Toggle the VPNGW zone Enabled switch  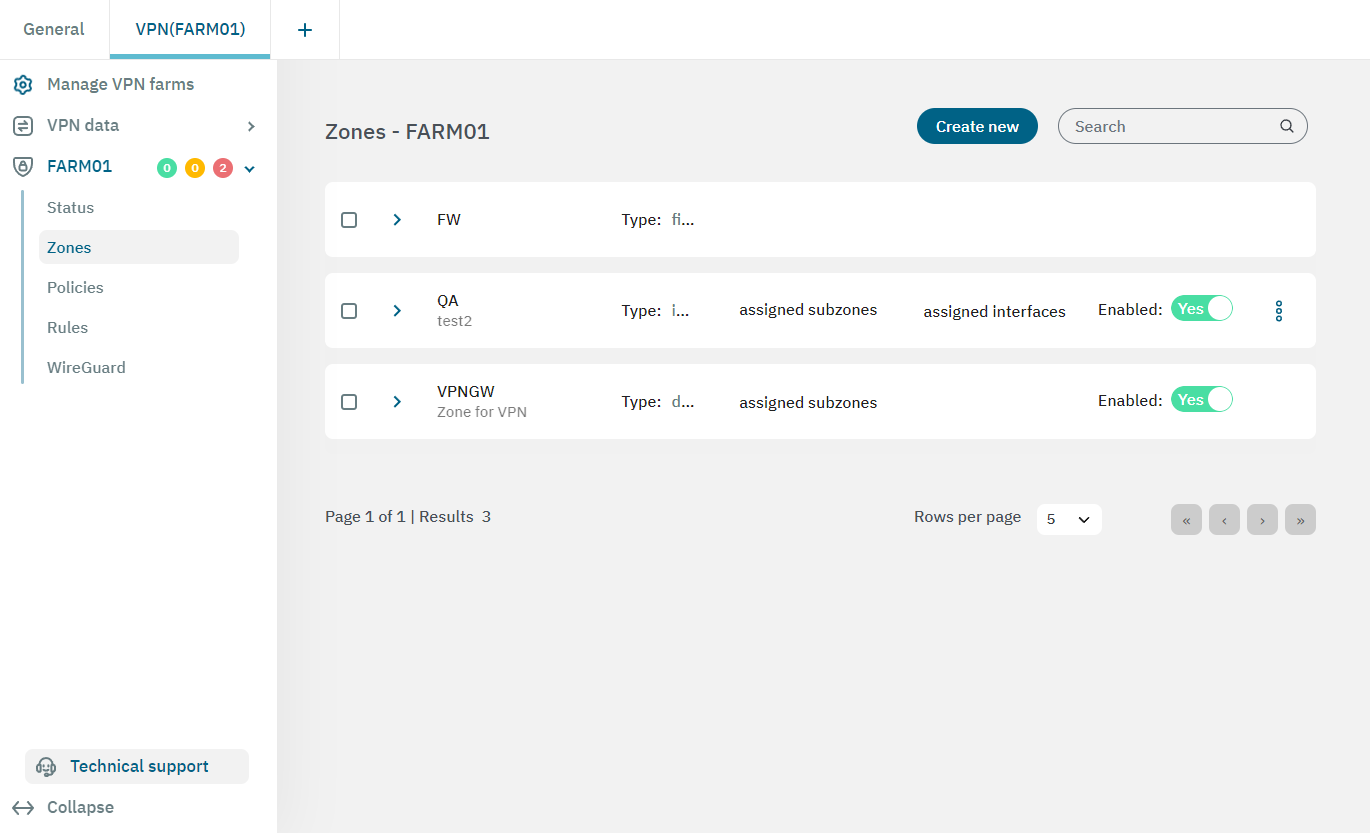click(x=1202, y=400)
